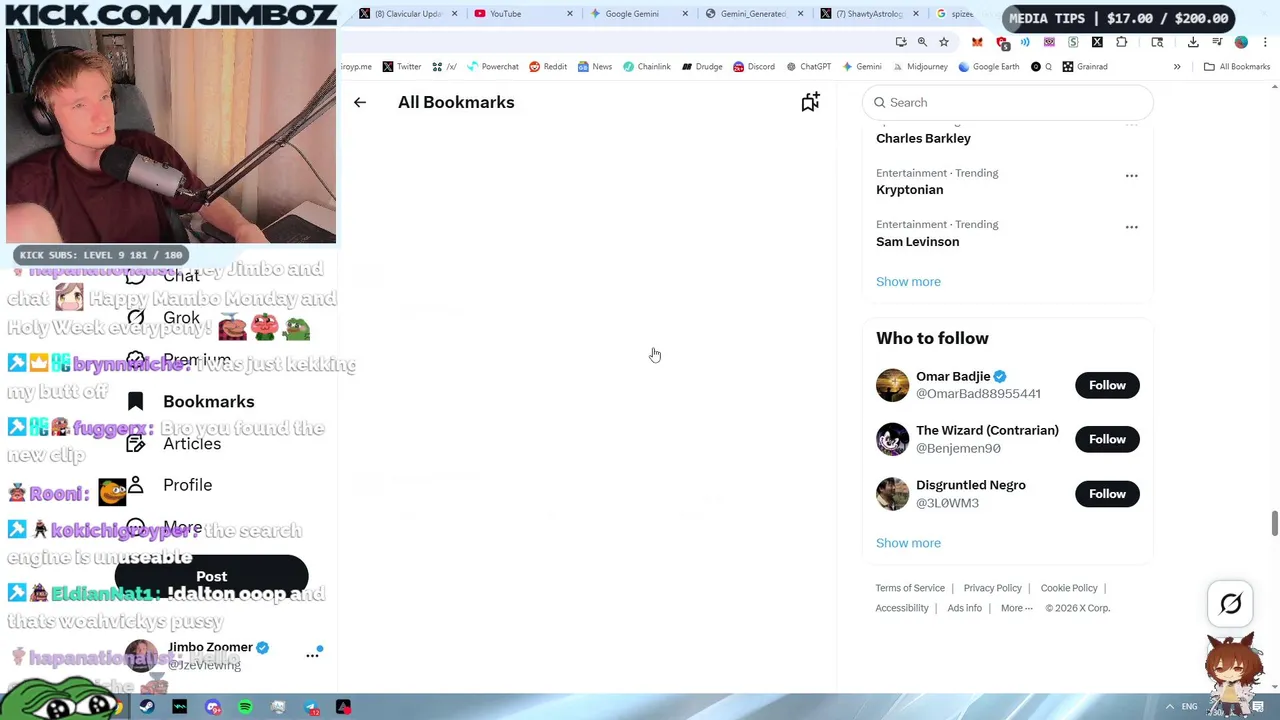
Task: Open Steam from the taskbar
Action: coord(147,708)
